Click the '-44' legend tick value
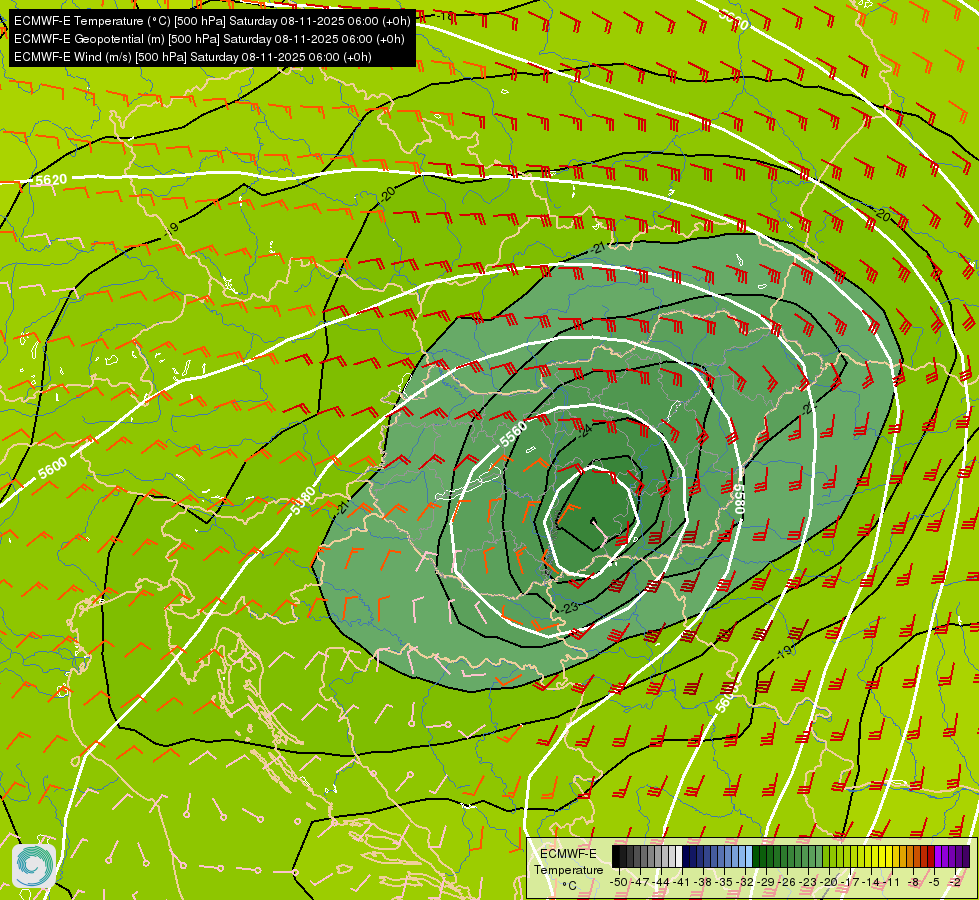The width and height of the screenshot is (979, 900). [x=661, y=882]
